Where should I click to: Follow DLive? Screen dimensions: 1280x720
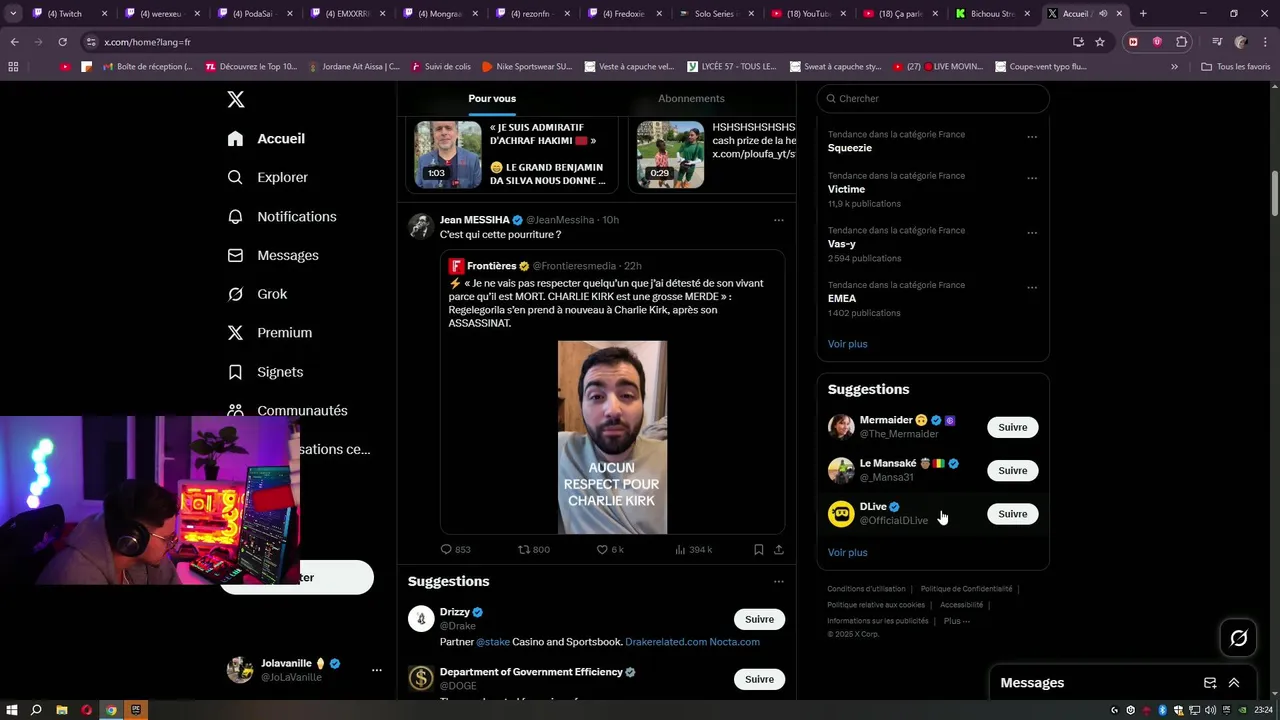1012,514
